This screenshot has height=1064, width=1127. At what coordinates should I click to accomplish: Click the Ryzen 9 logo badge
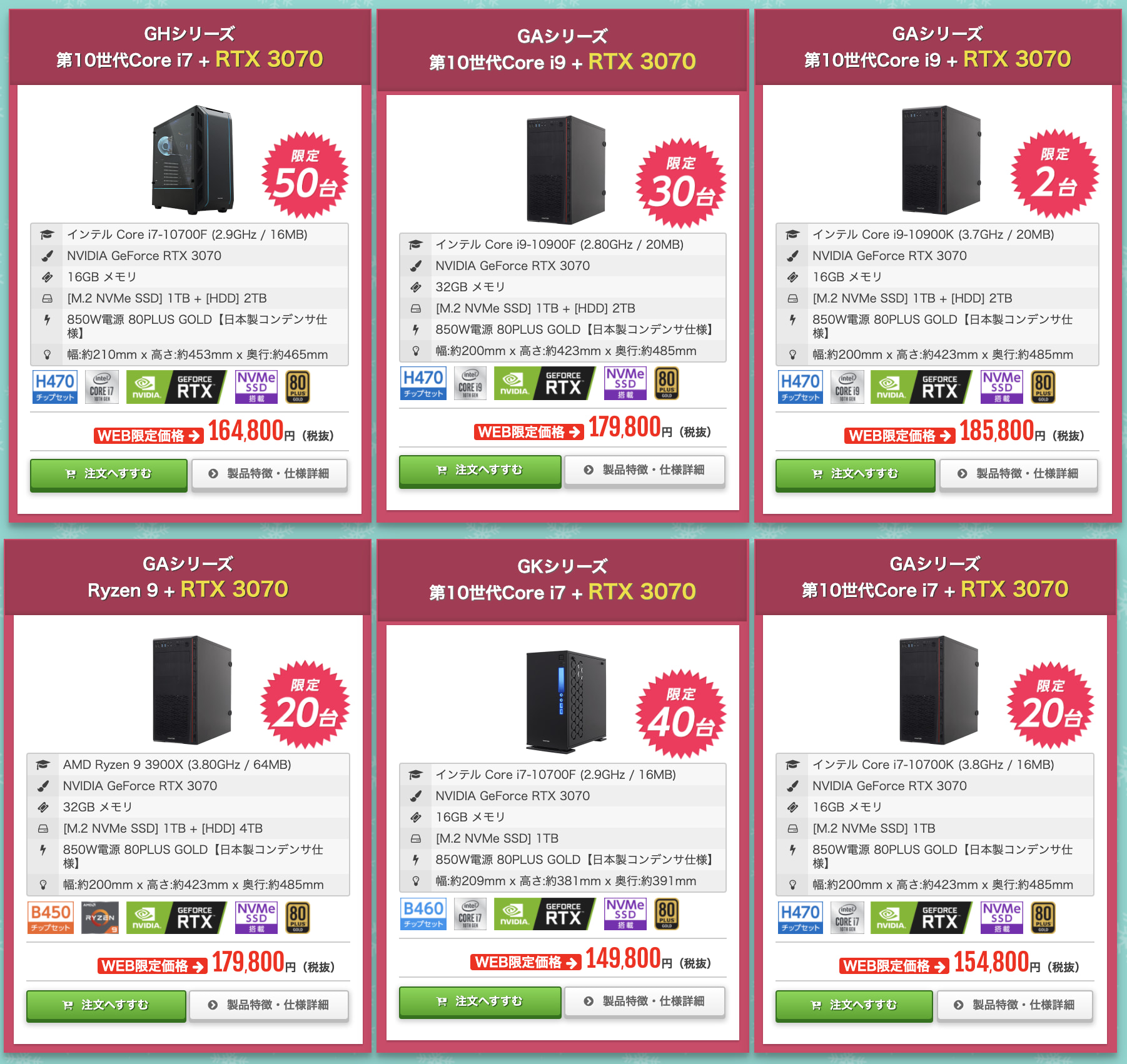point(100,918)
